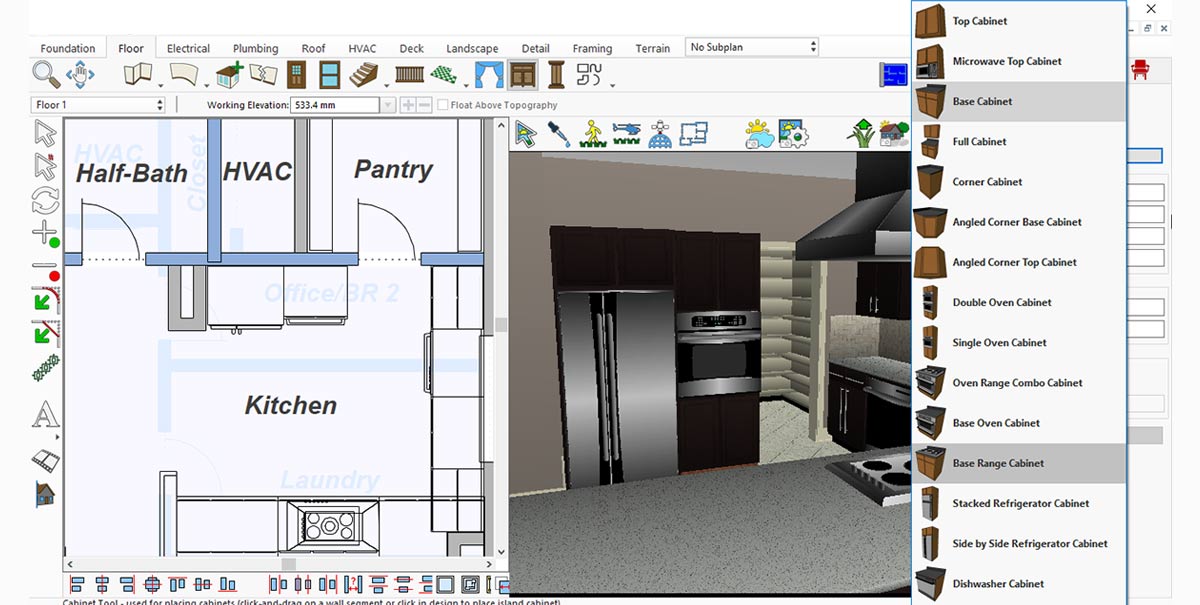Choose the walkthrough walking-person view icon
The image size is (1200, 605).
(593, 133)
